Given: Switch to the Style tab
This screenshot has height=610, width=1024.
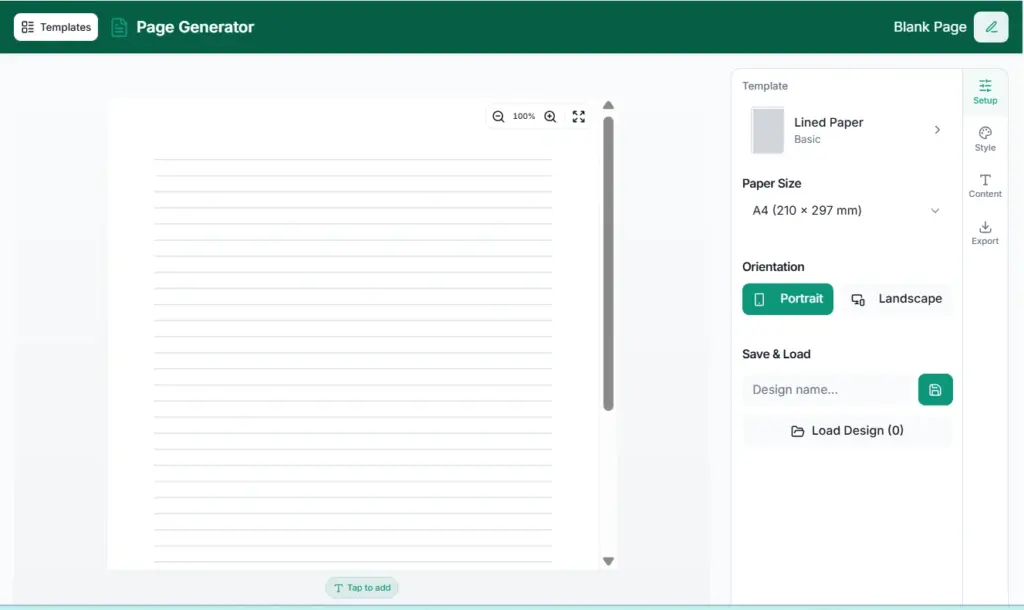Looking at the screenshot, I should 985,138.
